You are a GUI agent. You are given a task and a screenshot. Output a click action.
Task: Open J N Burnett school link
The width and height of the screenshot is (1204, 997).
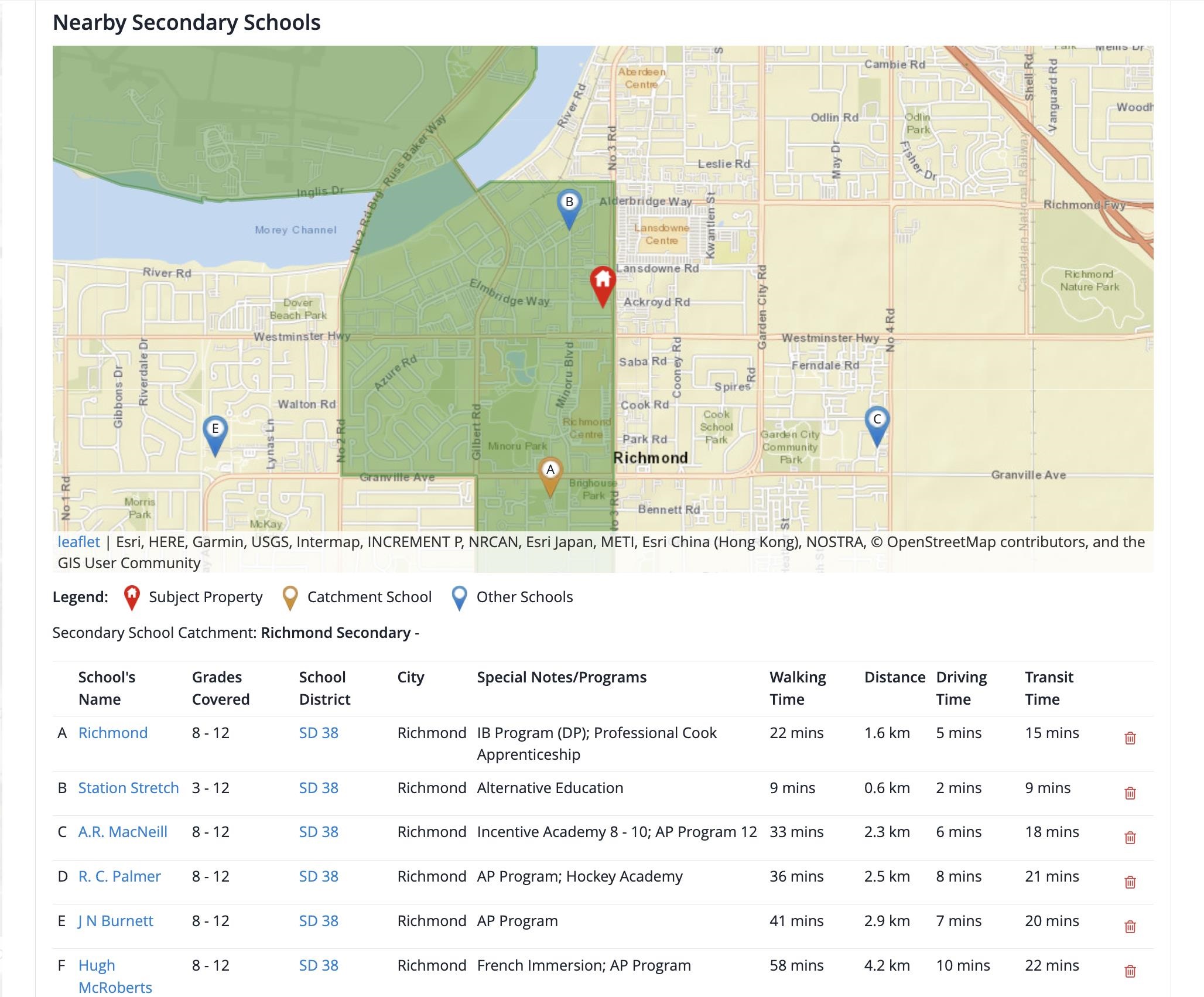[x=115, y=921]
